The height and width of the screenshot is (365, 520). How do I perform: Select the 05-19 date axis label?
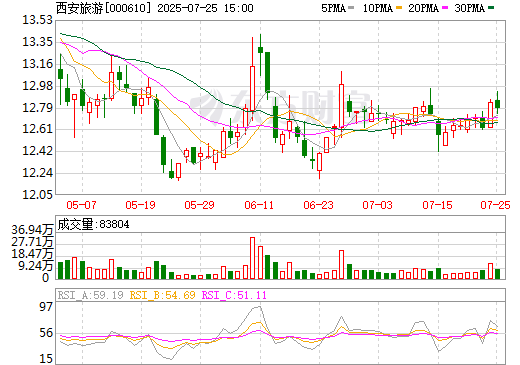[140, 205]
